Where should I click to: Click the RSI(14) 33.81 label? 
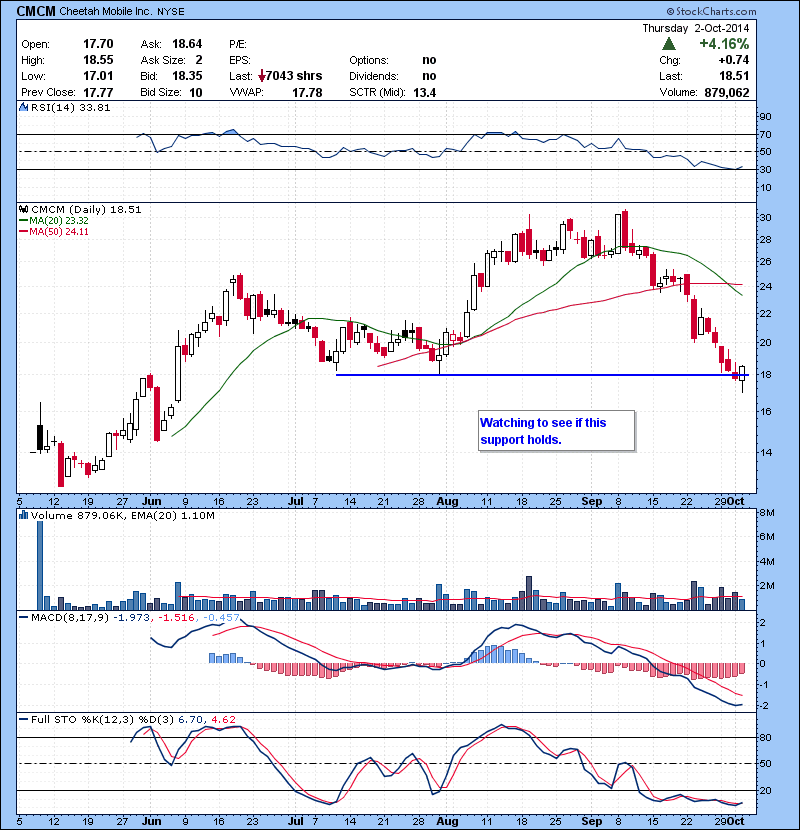[70, 107]
